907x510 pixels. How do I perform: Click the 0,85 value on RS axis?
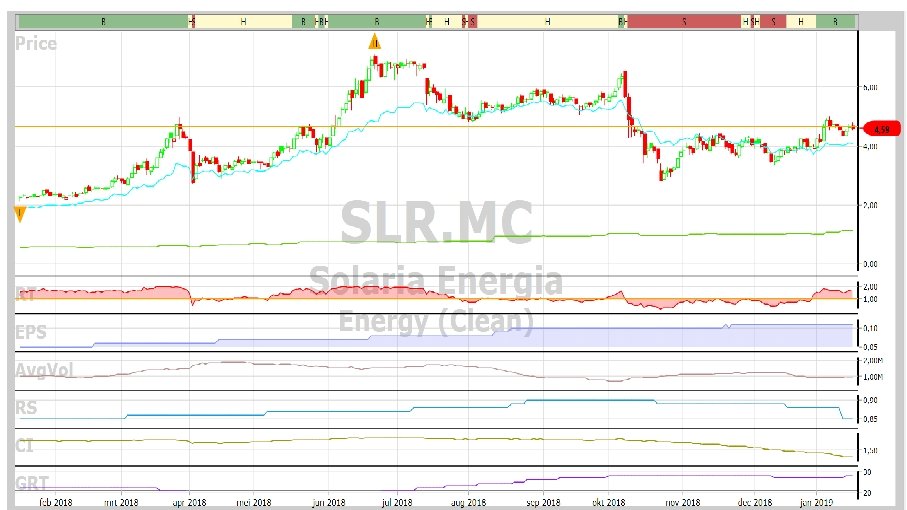point(870,419)
